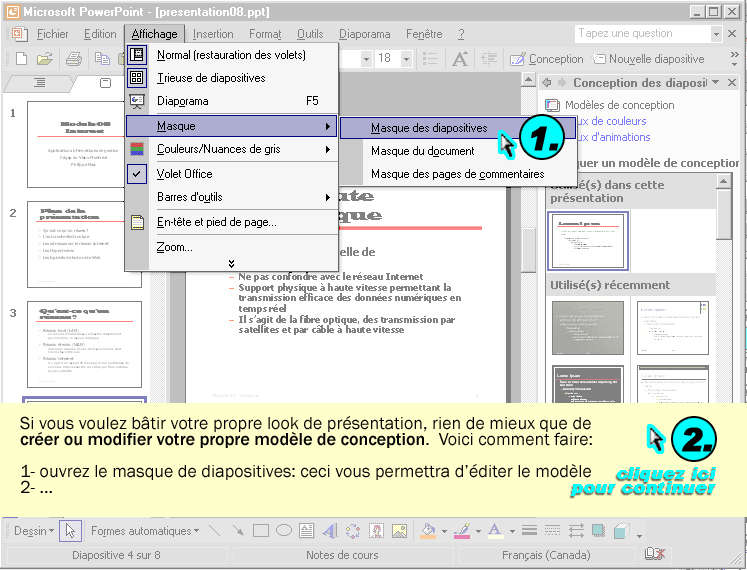The height and width of the screenshot is (570, 747).
Task: Click the Insert WordArt icon
Action: click(330, 530)
